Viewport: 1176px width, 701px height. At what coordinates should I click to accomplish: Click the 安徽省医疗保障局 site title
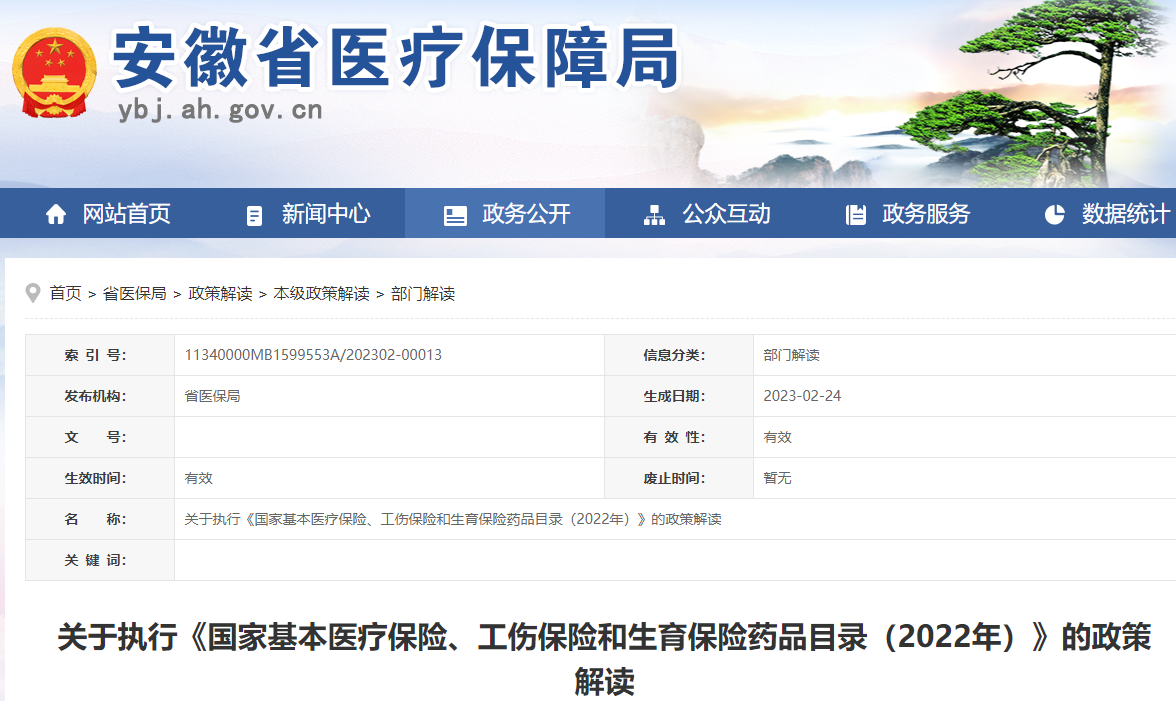pyautogui.click(x=396, y=58)
